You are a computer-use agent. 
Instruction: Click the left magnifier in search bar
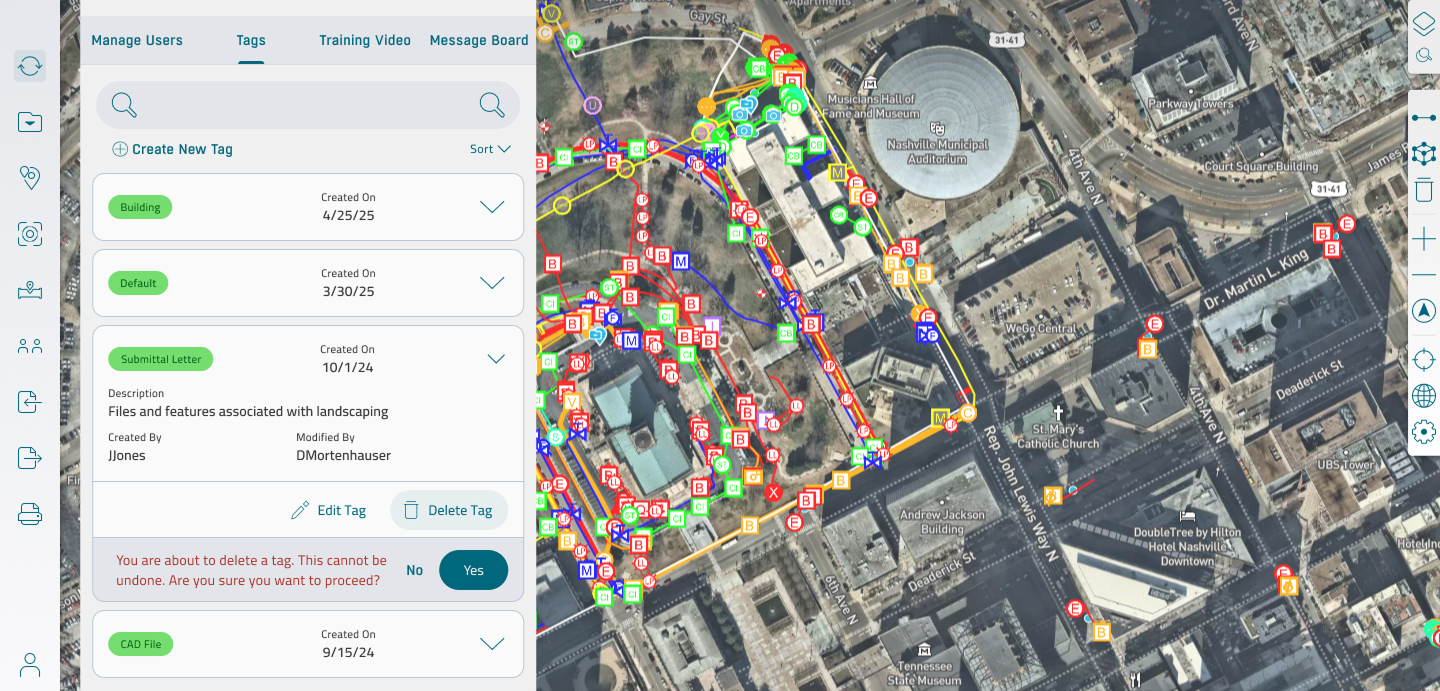click(x=124, y=105)
